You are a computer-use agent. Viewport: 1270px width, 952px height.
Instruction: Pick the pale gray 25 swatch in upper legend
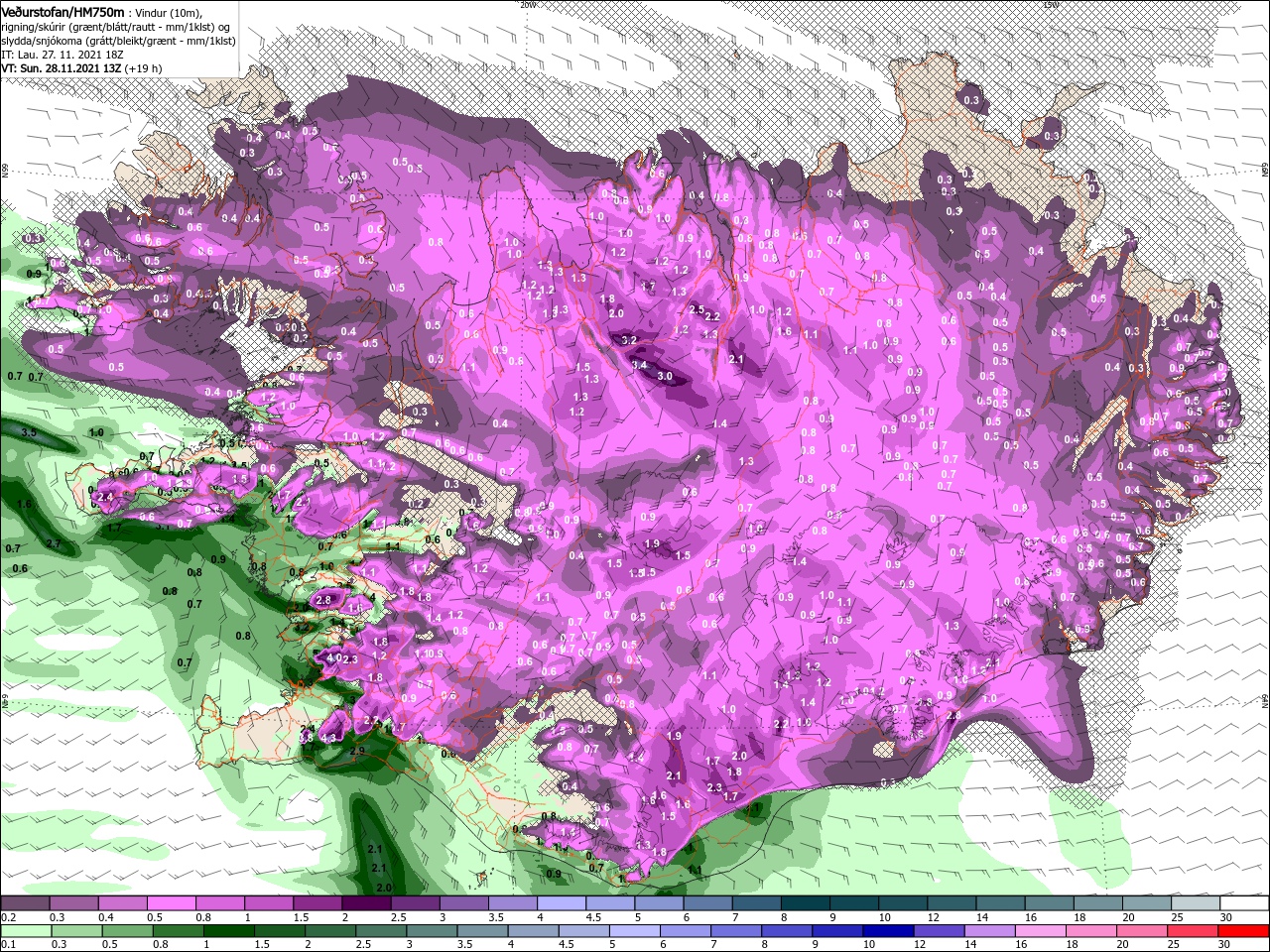1196,903
